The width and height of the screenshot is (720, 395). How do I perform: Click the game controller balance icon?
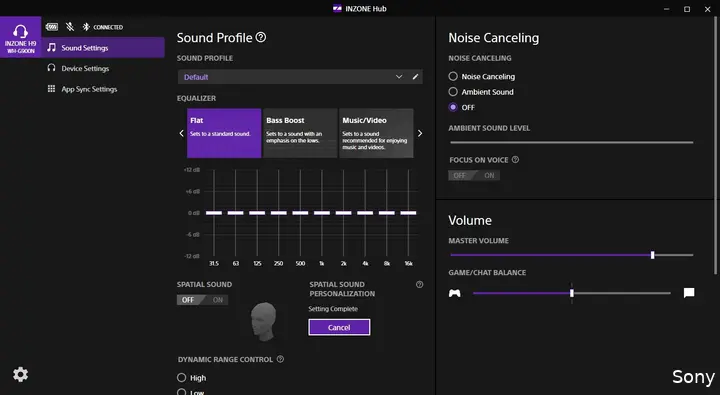coord(455,293)
